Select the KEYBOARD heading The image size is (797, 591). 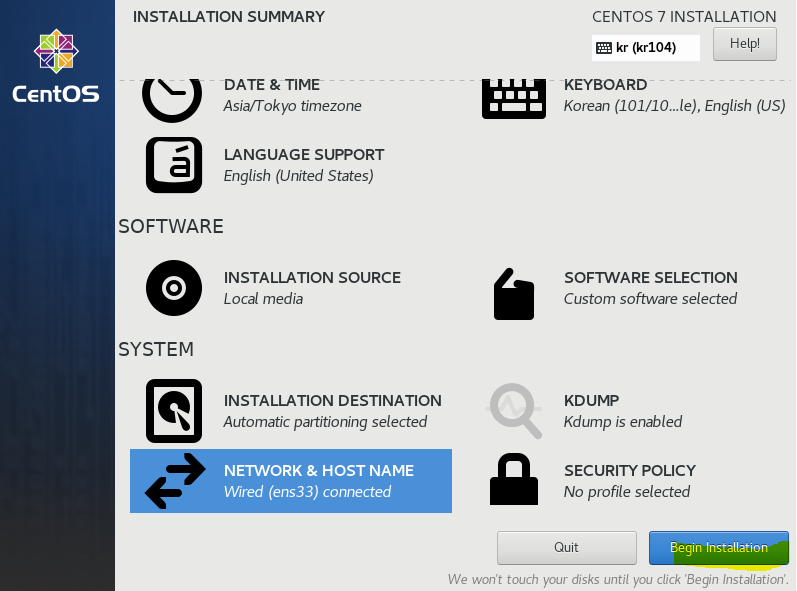click(x=605, y=85)
